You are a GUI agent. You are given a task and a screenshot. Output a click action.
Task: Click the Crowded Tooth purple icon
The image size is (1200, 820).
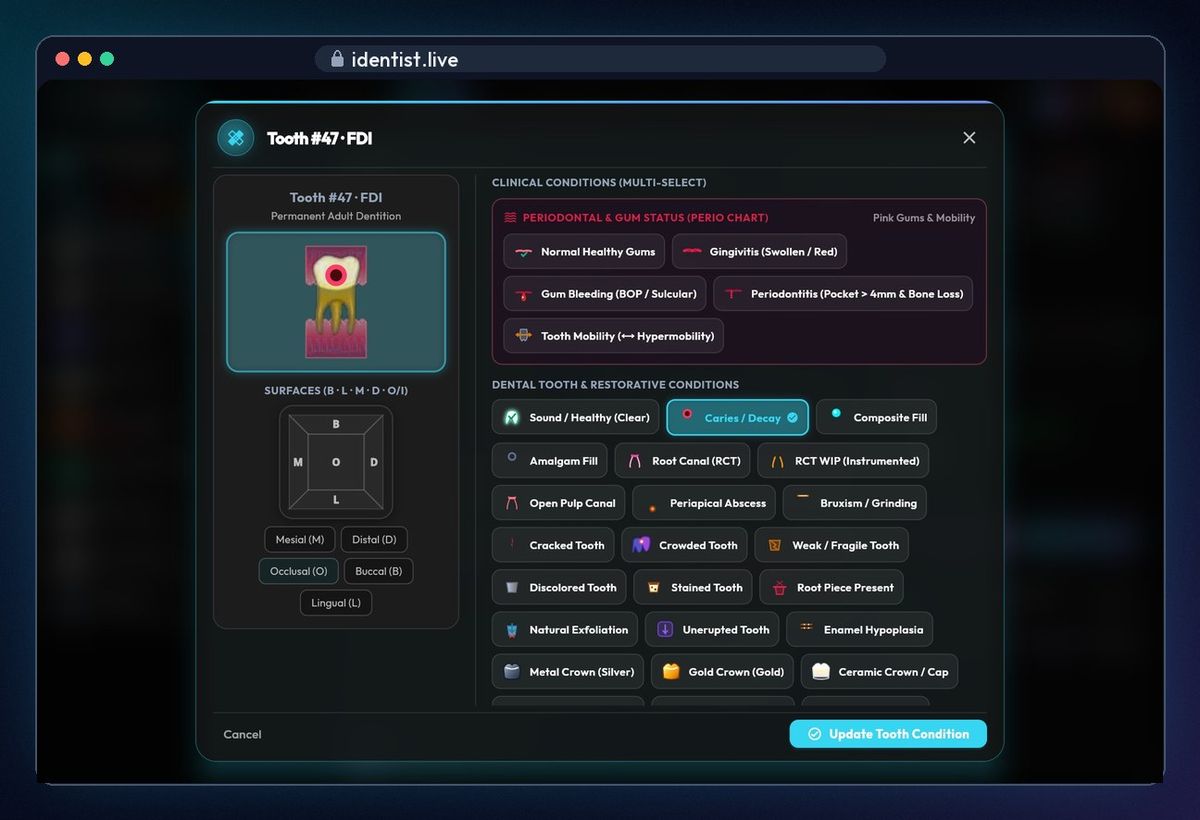tap(641, 545)
